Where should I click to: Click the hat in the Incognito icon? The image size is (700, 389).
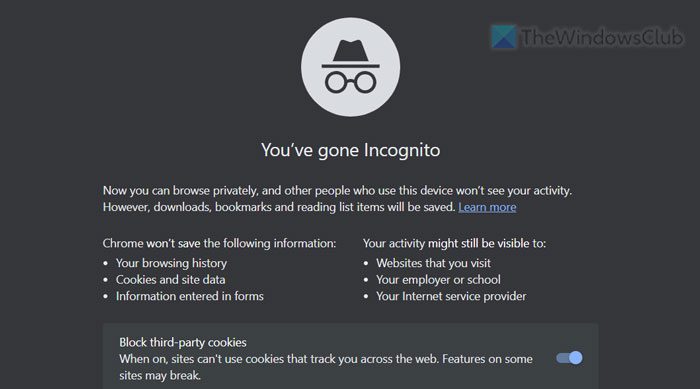coord(350,54)
